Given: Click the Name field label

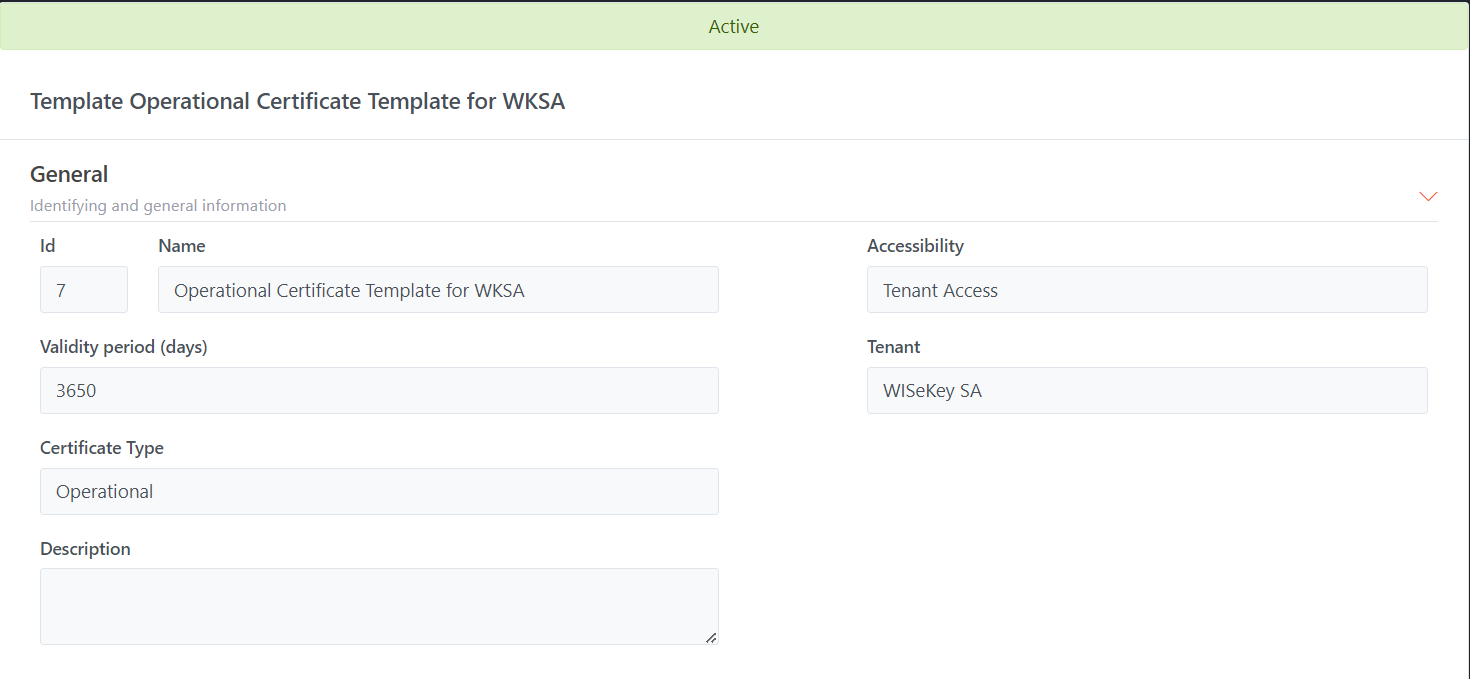Looking at the screenshot, I should coord(182,246).
